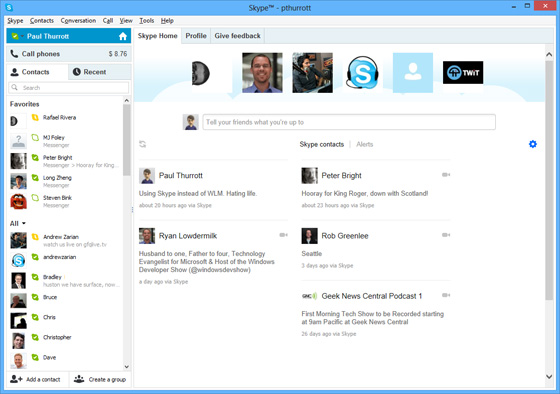This screenshot has width=560, height=394.
Task: Click the Skype icon in the title bar
Action: tap(9, 7)
